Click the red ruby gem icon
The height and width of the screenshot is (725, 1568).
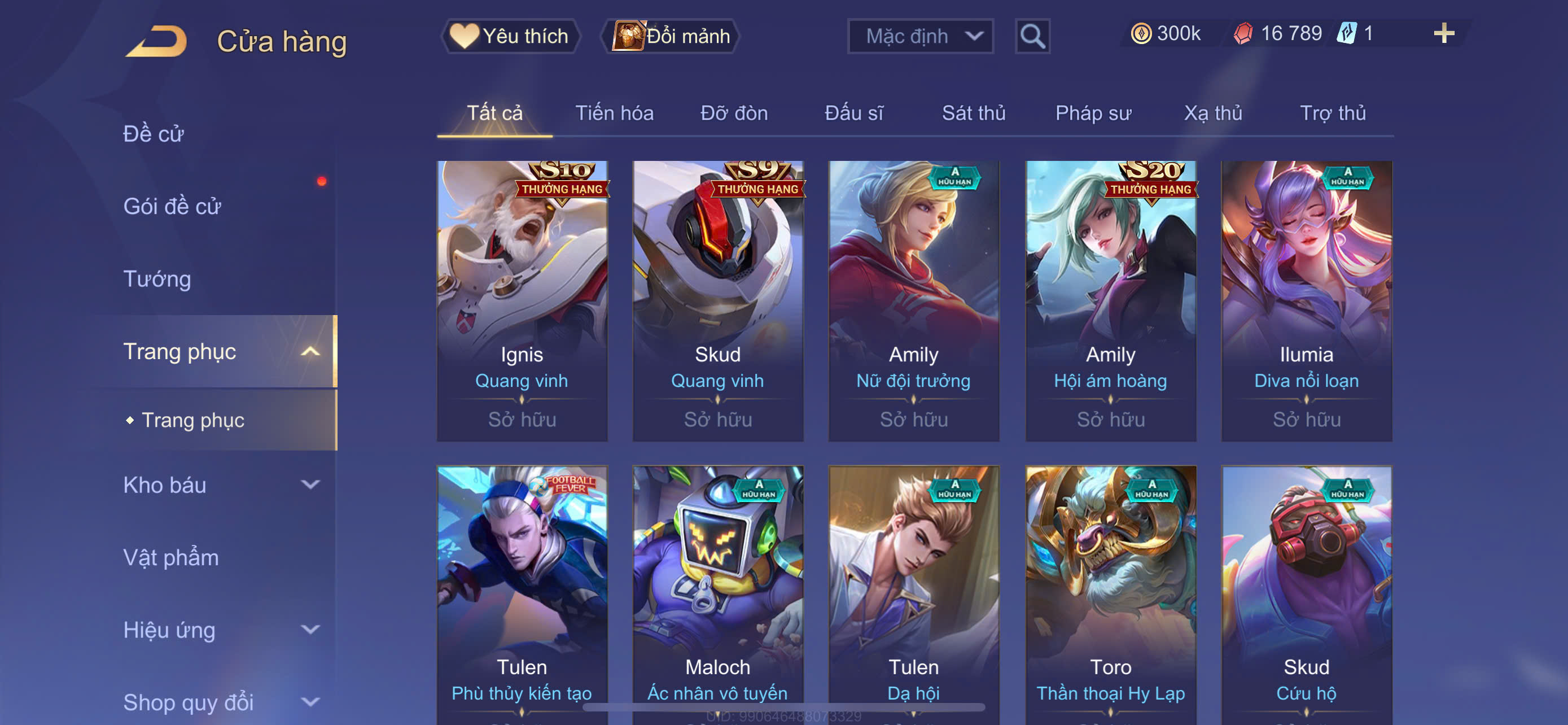[1243, 33]
